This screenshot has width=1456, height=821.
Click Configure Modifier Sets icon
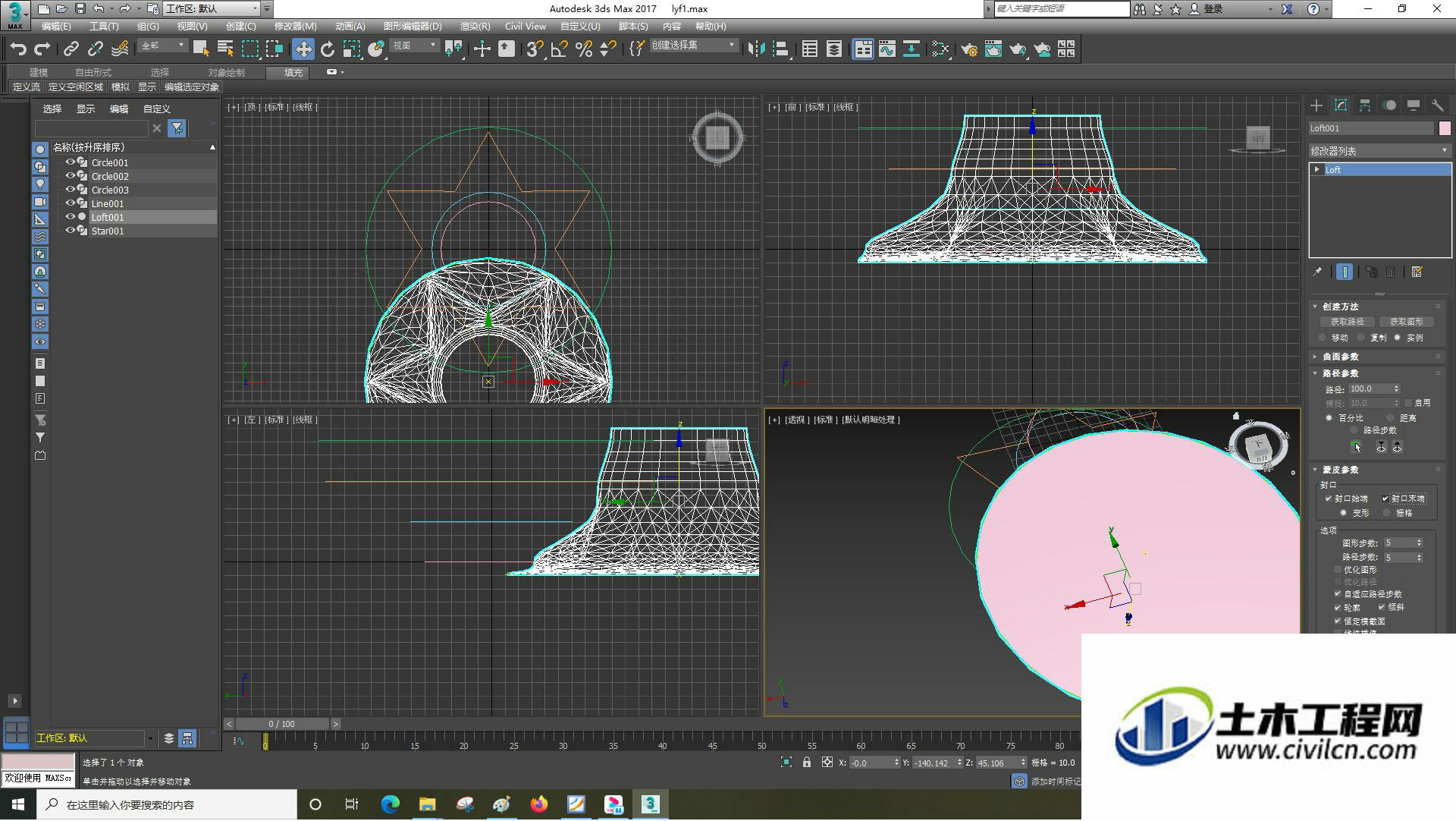point(1417,272)
